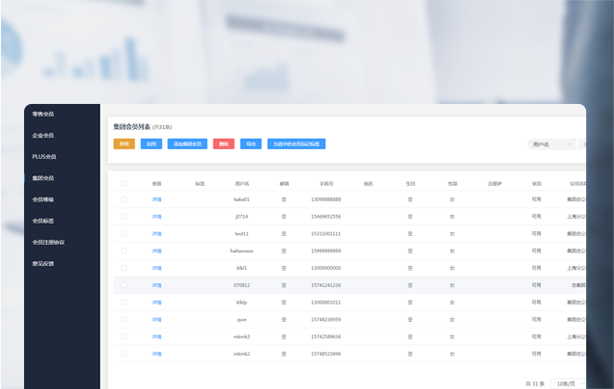Viewport: 614px width, 389px height.
Task: Open 会员注册协议 in the sidebar
Action: (x=49, y=242)
